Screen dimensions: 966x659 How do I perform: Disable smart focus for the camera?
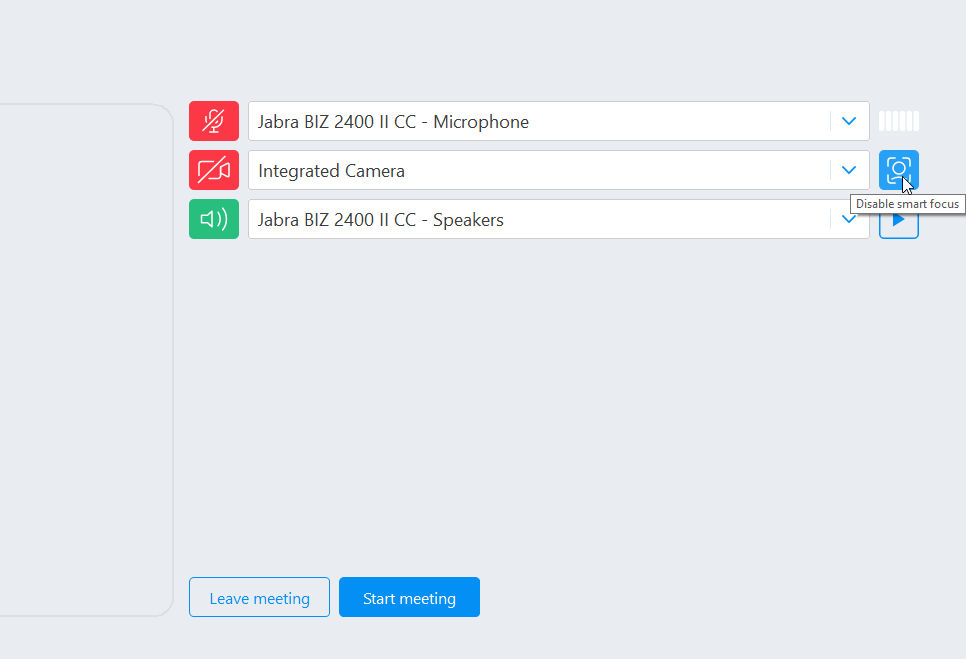pos(898,170)
